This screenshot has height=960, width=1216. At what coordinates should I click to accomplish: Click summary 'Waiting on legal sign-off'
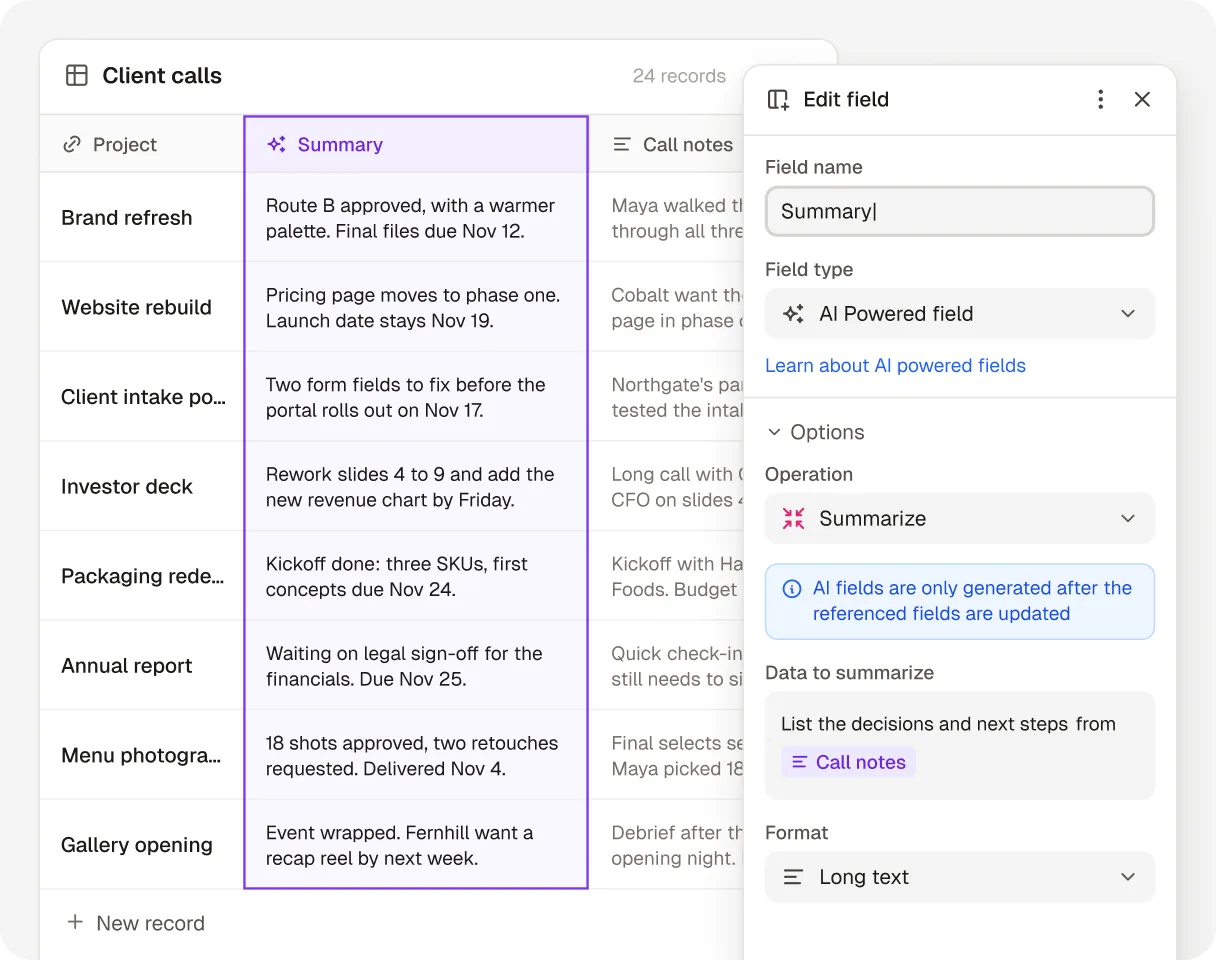(x=416, y=666)
